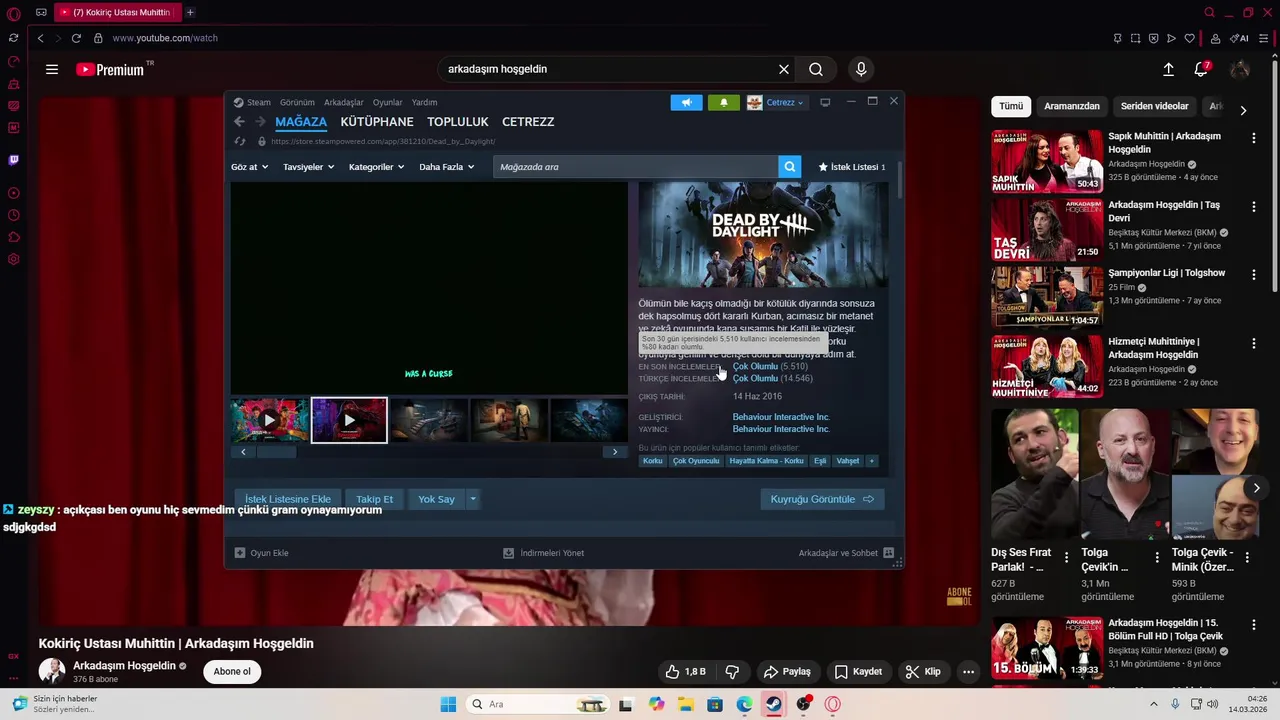Open options for Sapık Muhittin video
1280x720 pixels.
pos(1253,138)
